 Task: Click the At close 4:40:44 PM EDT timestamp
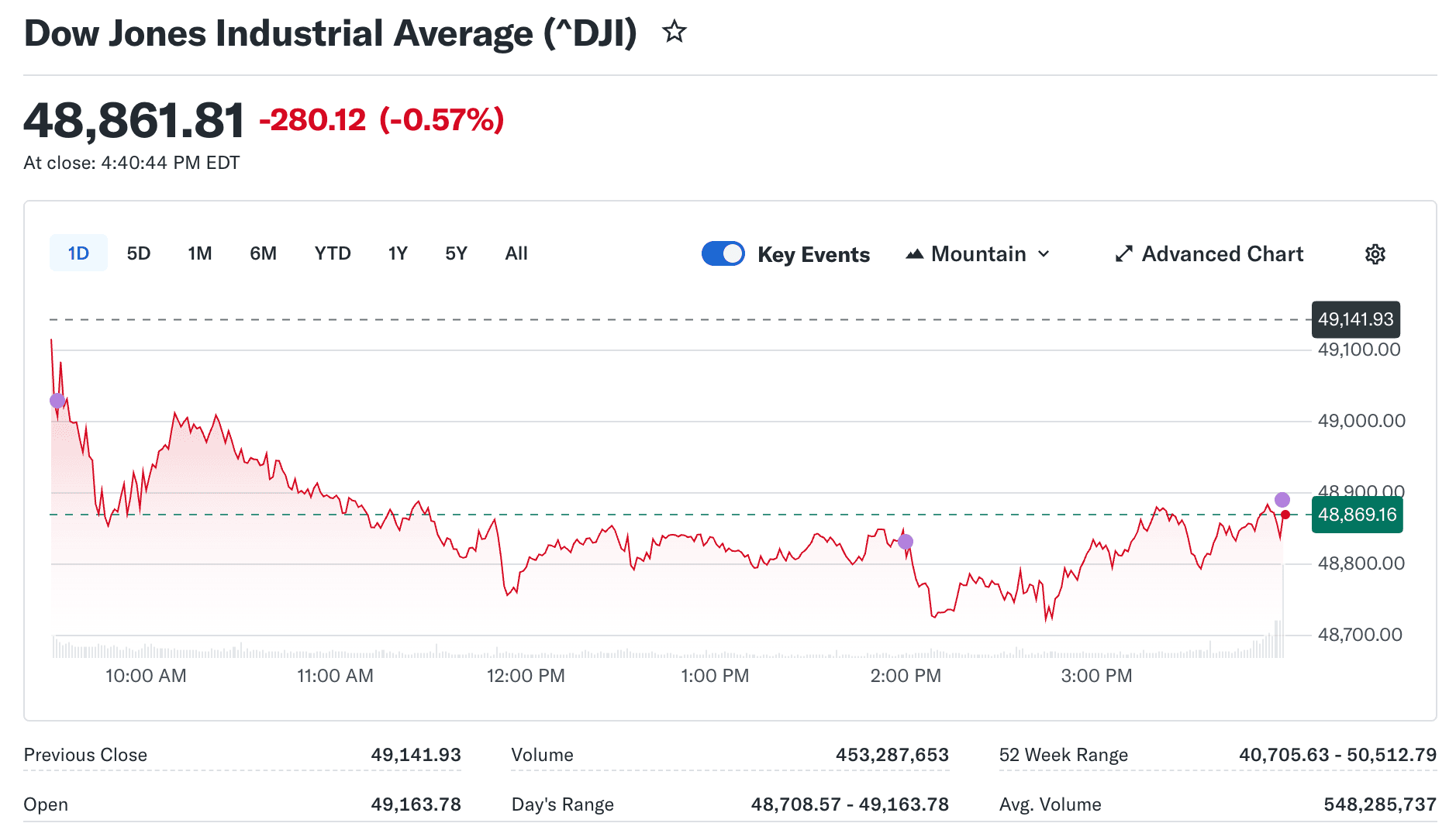(x=132, y=163)
